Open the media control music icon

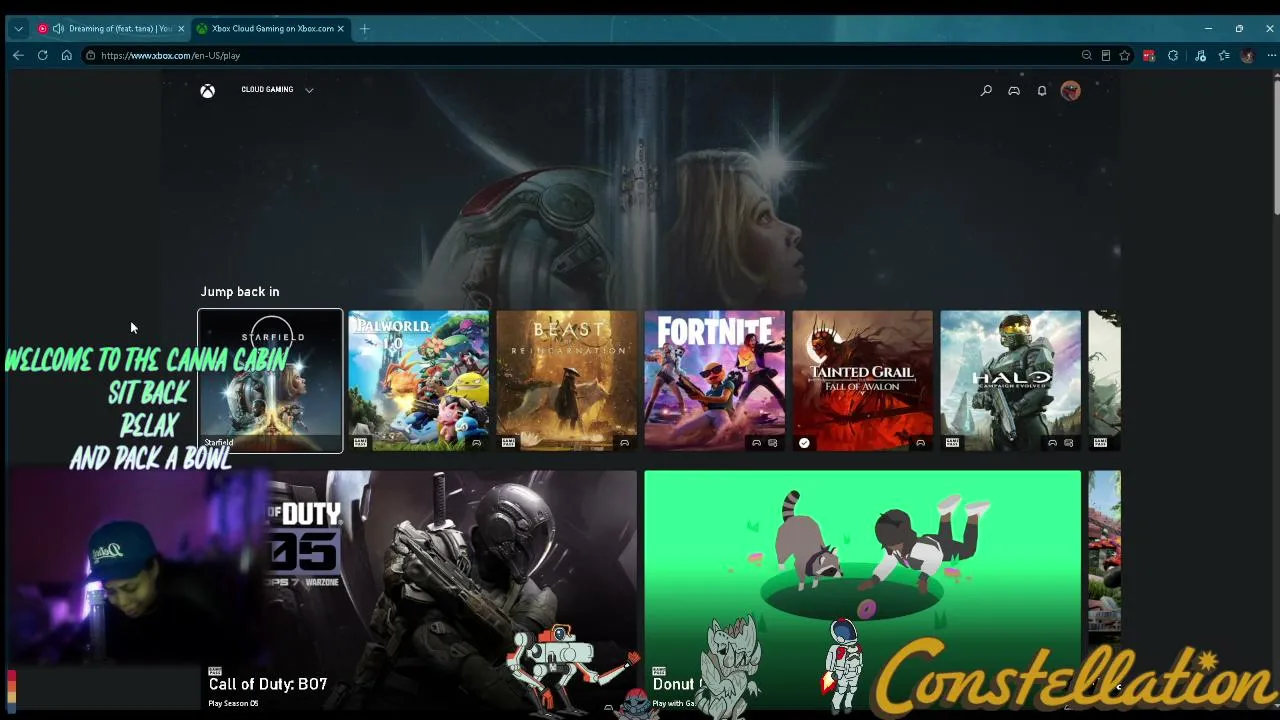click(1201, 56)
